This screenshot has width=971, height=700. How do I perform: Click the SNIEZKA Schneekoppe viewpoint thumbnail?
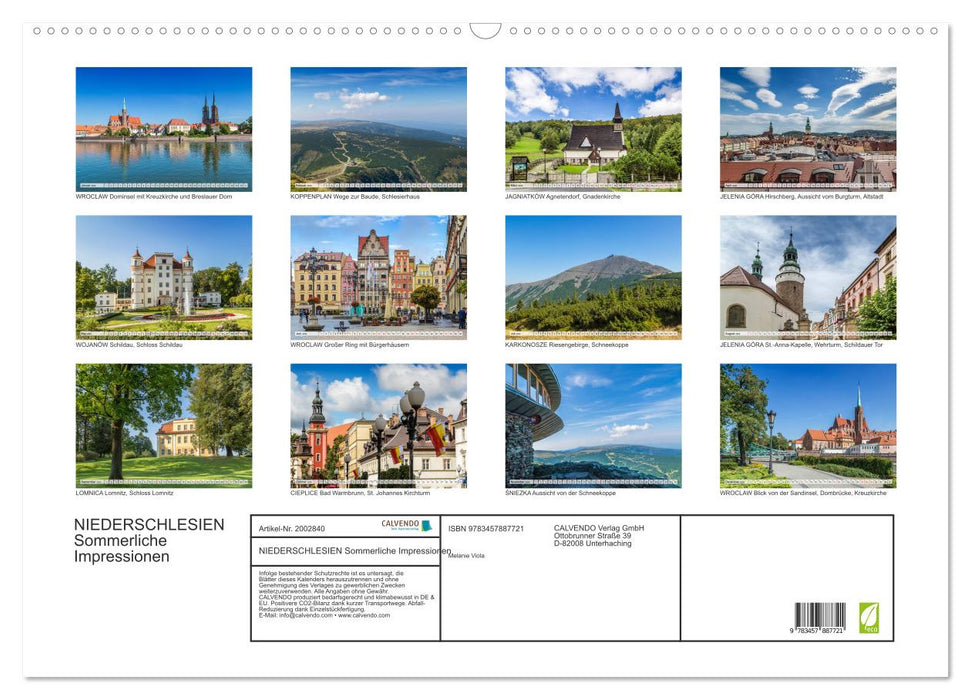[x=592, y=427]
